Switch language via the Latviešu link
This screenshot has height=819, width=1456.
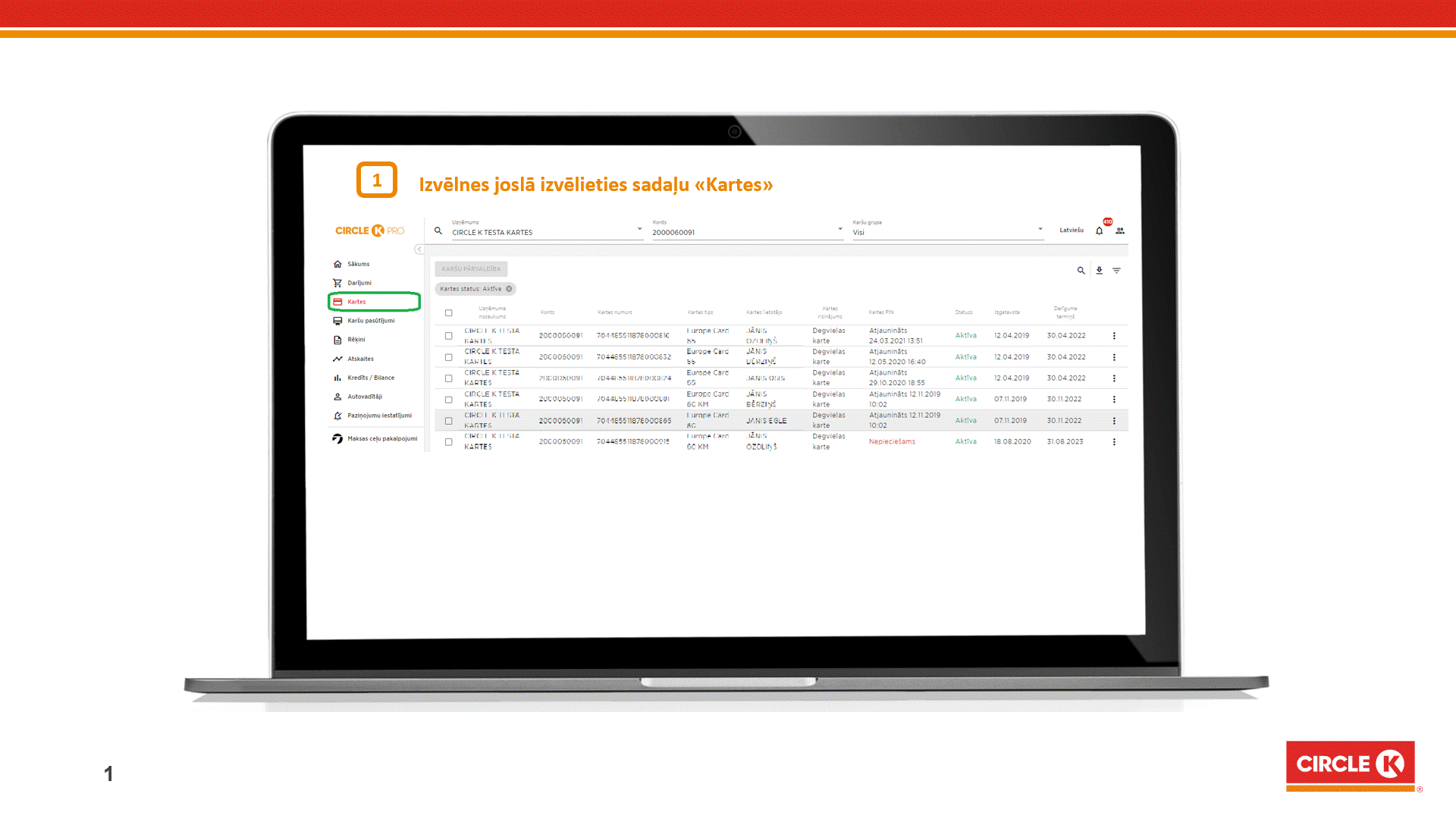click(1071, 231)
